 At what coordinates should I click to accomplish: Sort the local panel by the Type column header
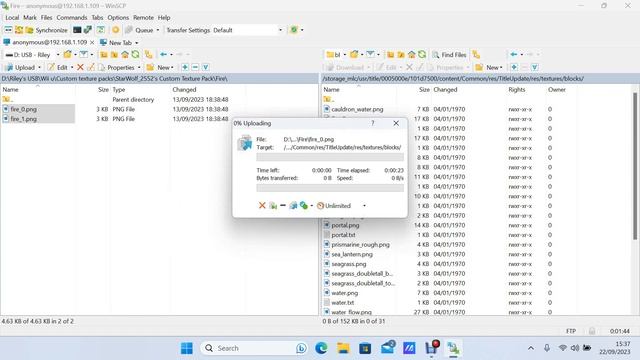coord(119,89)
